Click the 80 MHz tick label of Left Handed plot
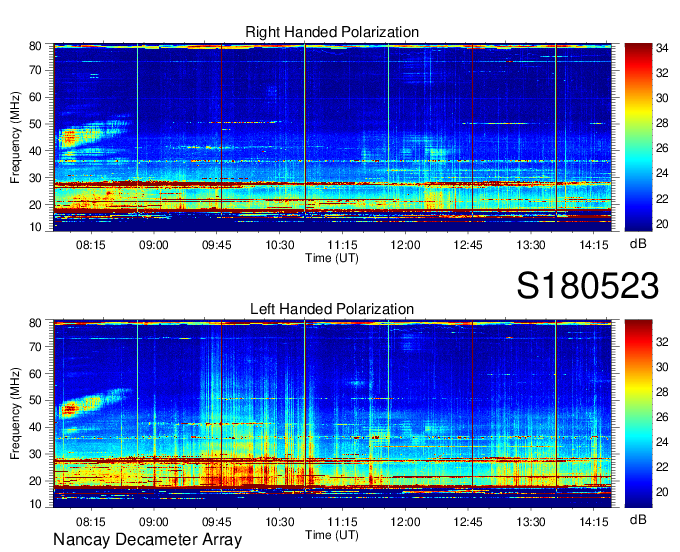The height and width of the screenshot is (552, 680). (x=35, y=323)
